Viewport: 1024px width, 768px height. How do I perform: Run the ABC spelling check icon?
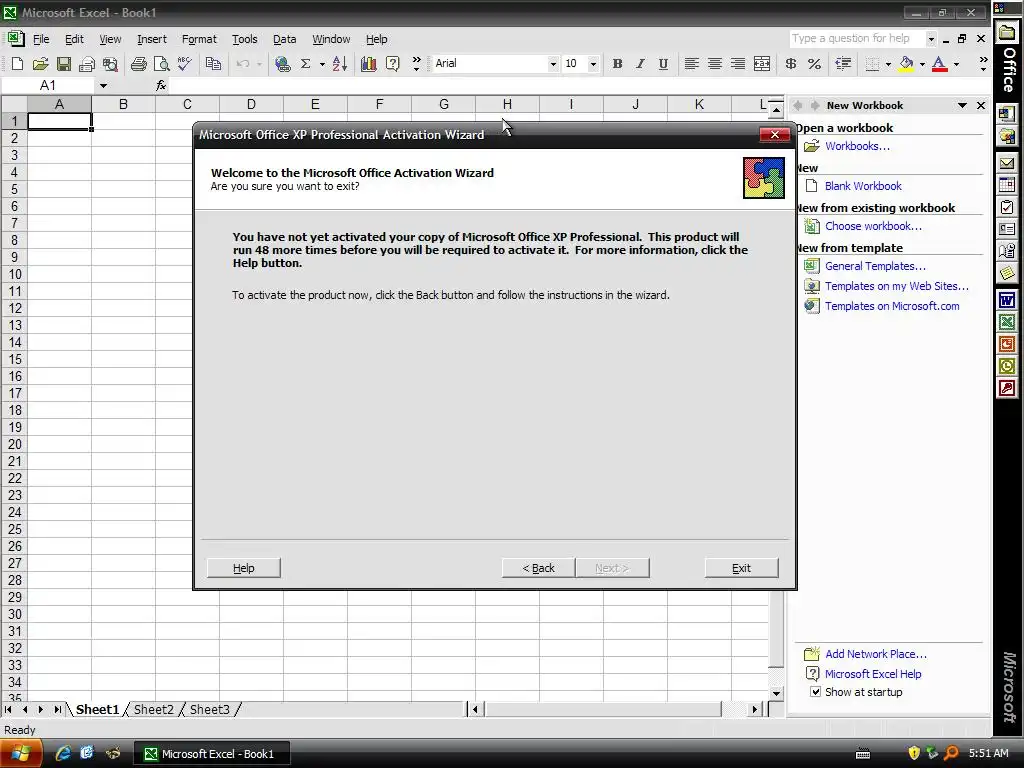[185, 63]
